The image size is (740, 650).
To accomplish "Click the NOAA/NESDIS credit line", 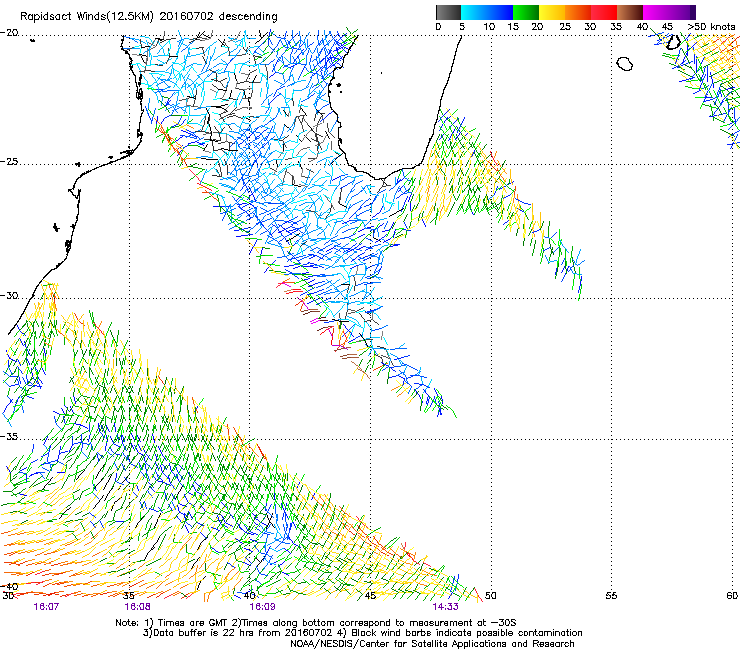I will 432,644.
